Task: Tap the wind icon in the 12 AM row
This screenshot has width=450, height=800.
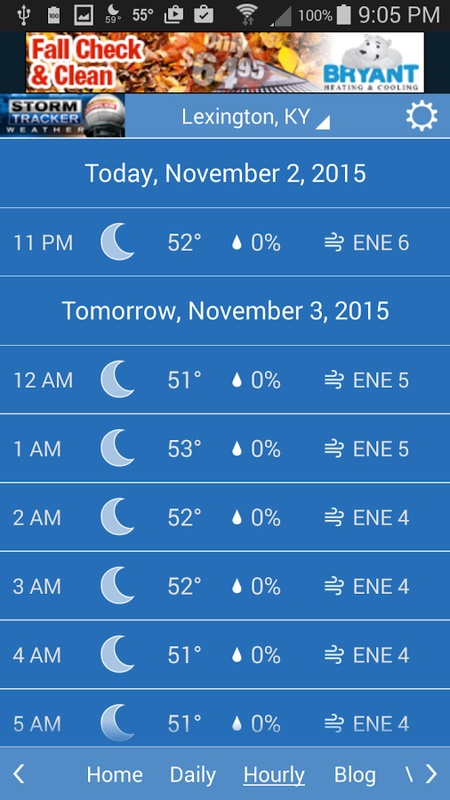Action: point(334,381)
